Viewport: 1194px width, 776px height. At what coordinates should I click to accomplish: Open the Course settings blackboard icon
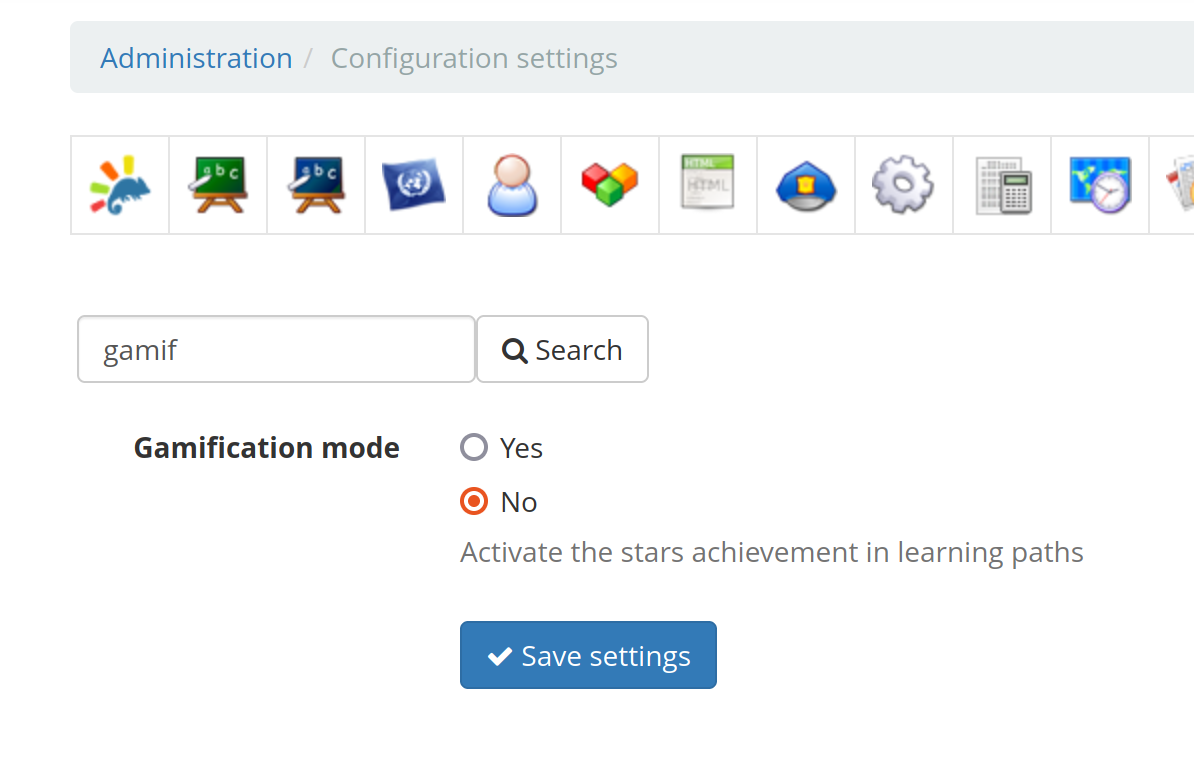tap(217, 185)
